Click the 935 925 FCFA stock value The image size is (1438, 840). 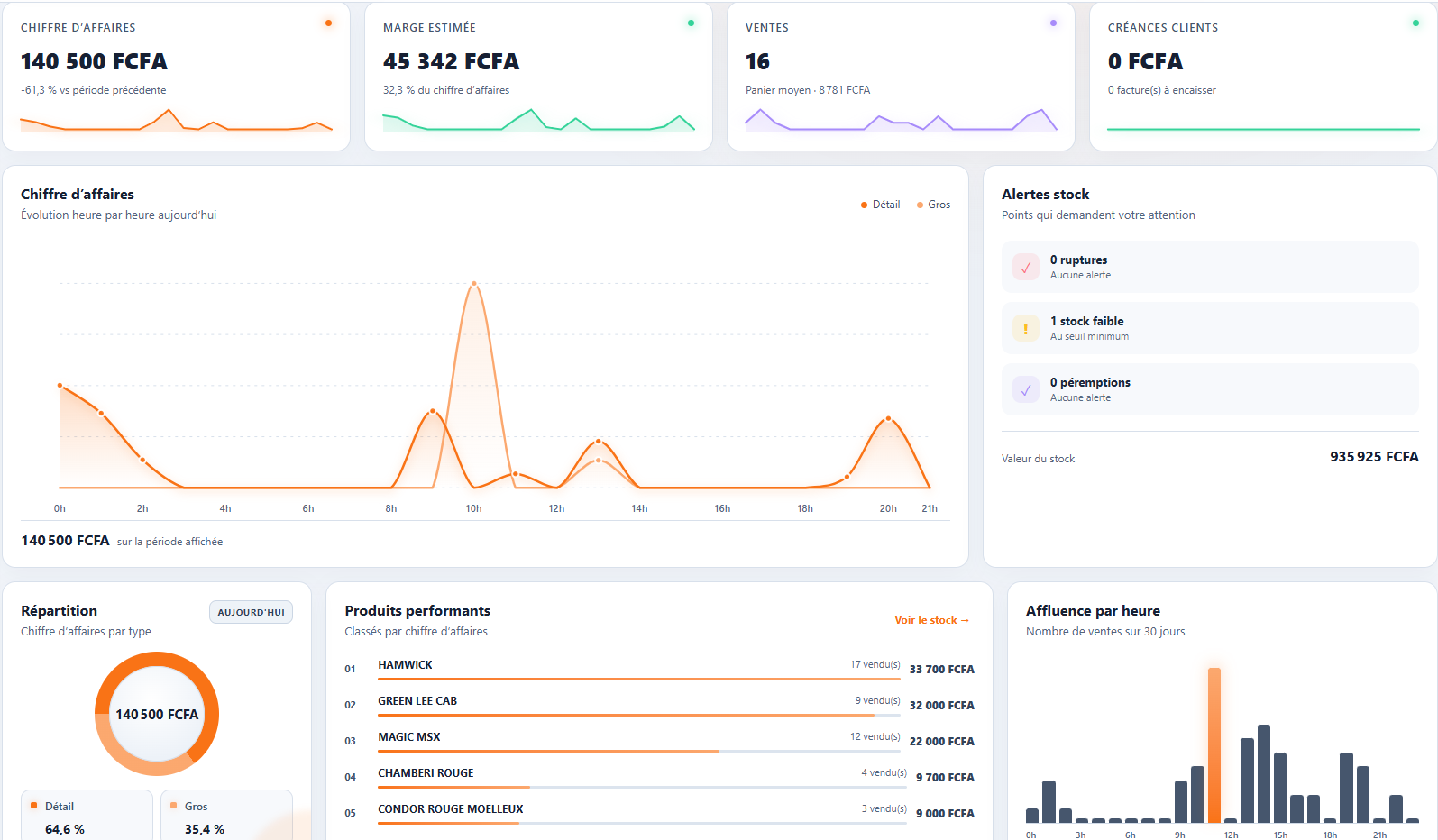[x=1374, y=457]
